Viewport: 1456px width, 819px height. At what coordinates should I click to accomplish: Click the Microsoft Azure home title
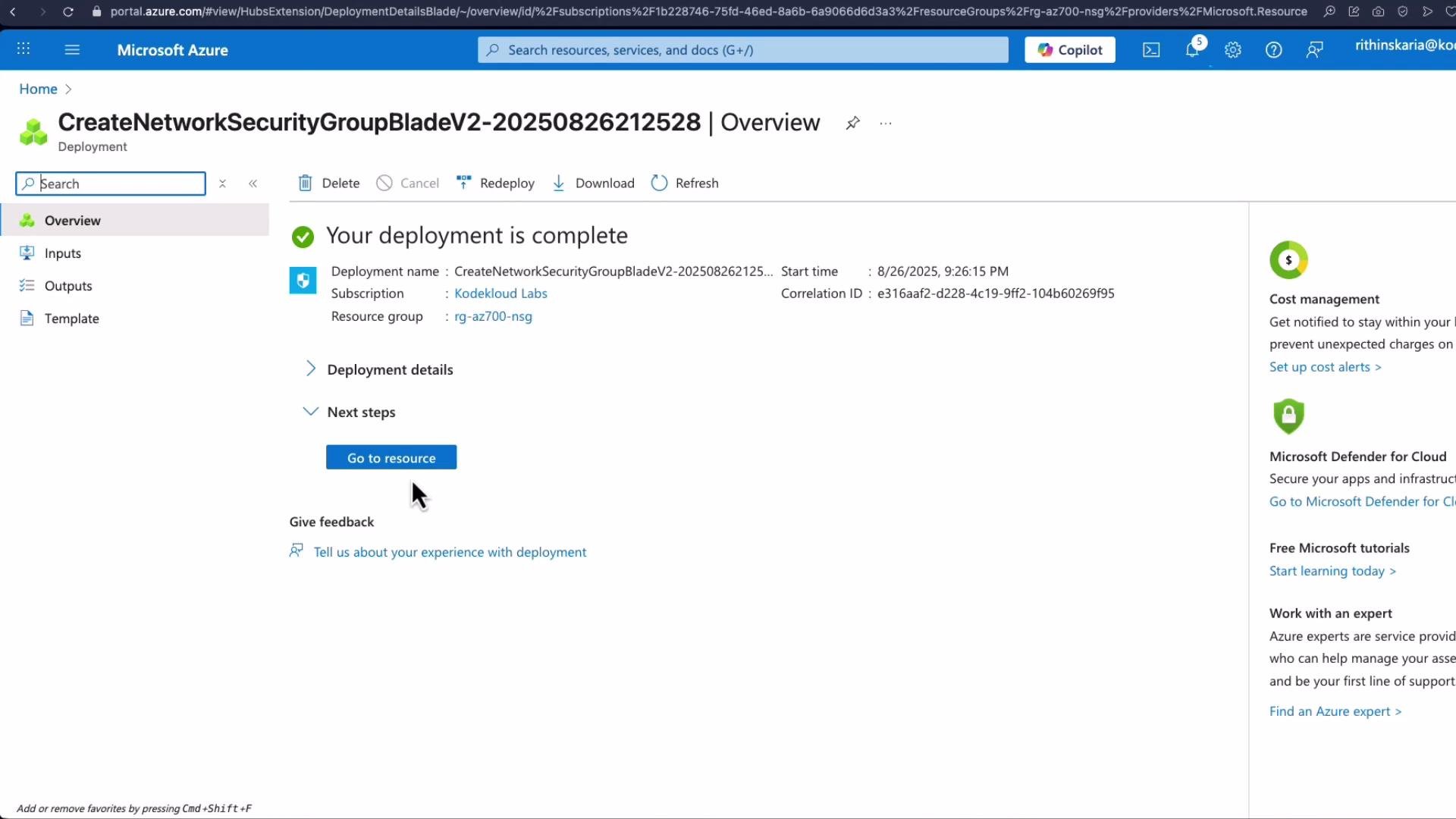(x=172, y=50)
